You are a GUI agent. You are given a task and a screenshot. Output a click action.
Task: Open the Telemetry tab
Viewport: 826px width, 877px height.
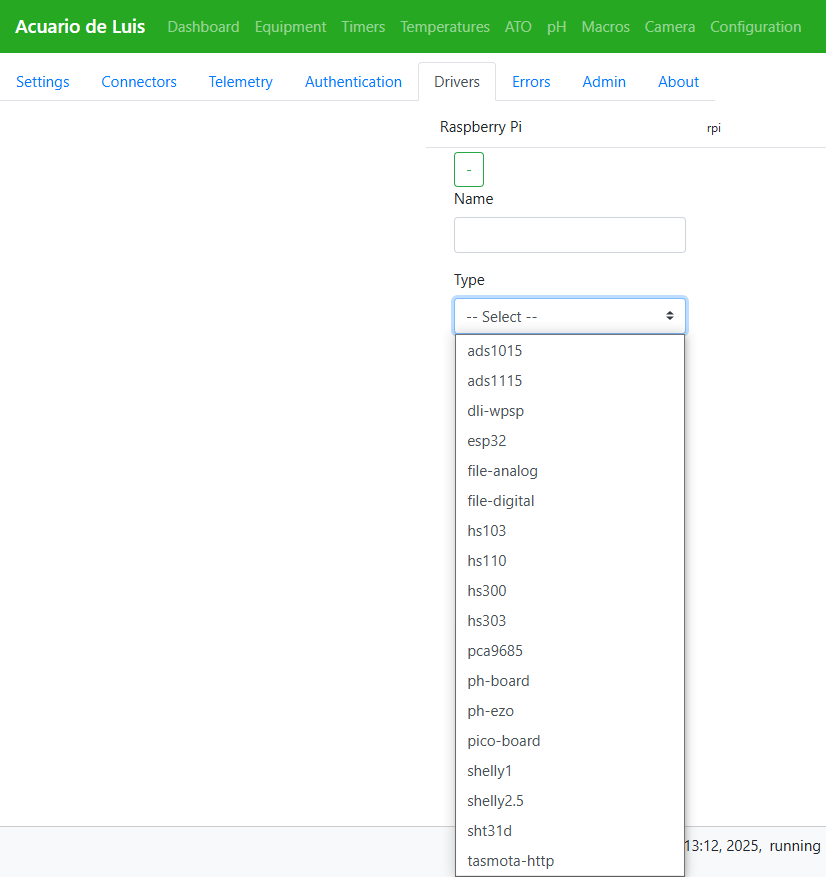240,82
